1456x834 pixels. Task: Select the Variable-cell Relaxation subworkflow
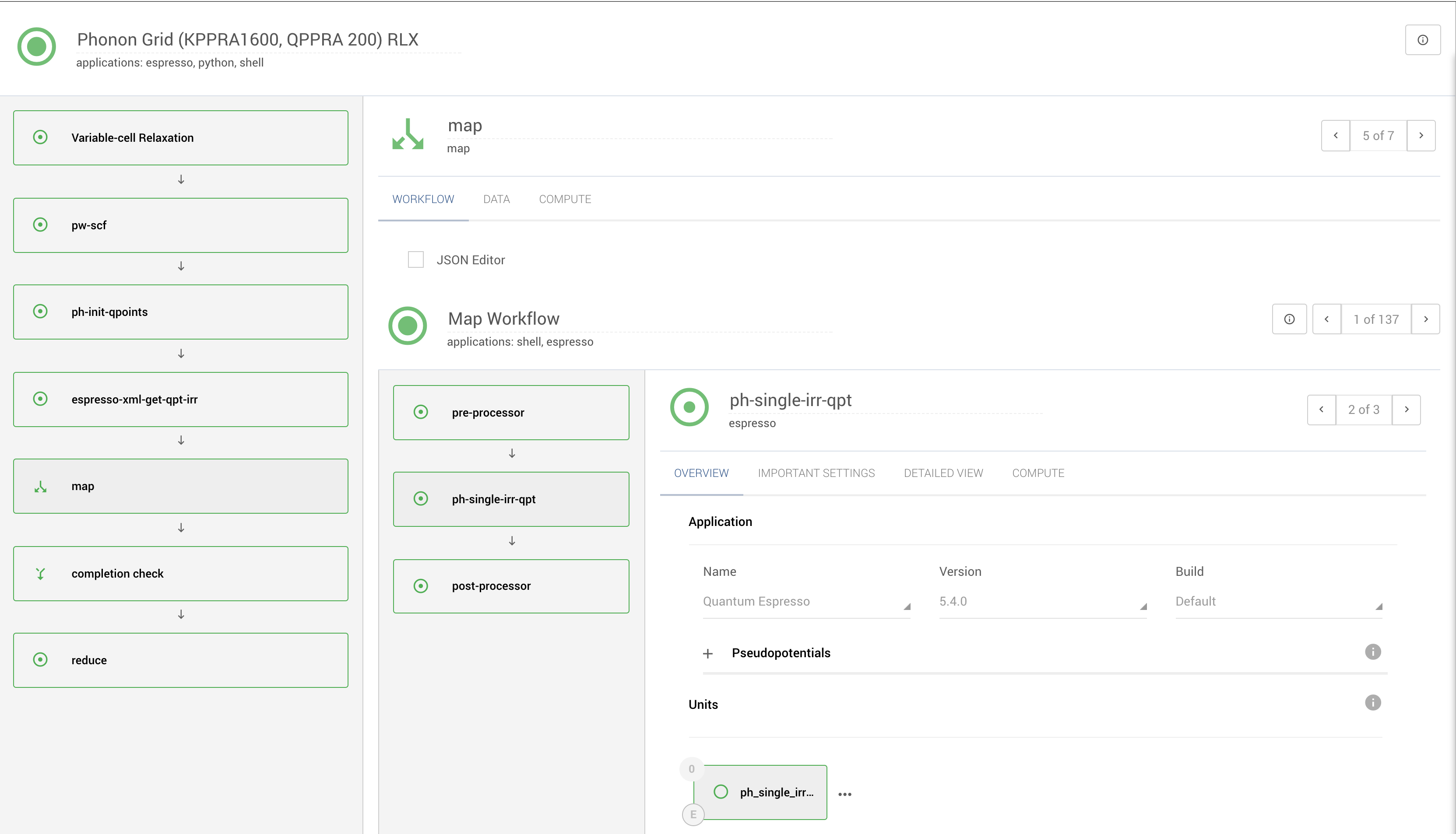180,138
